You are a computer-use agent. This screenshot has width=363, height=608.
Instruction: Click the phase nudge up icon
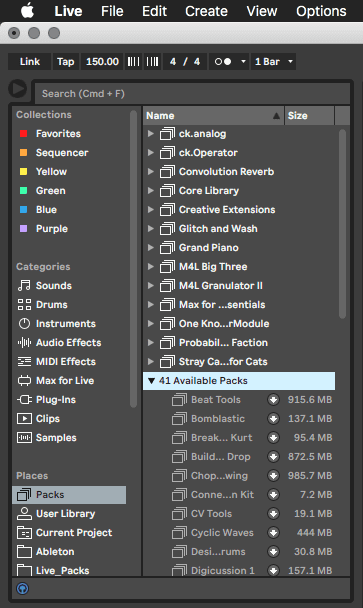[152, 62]
